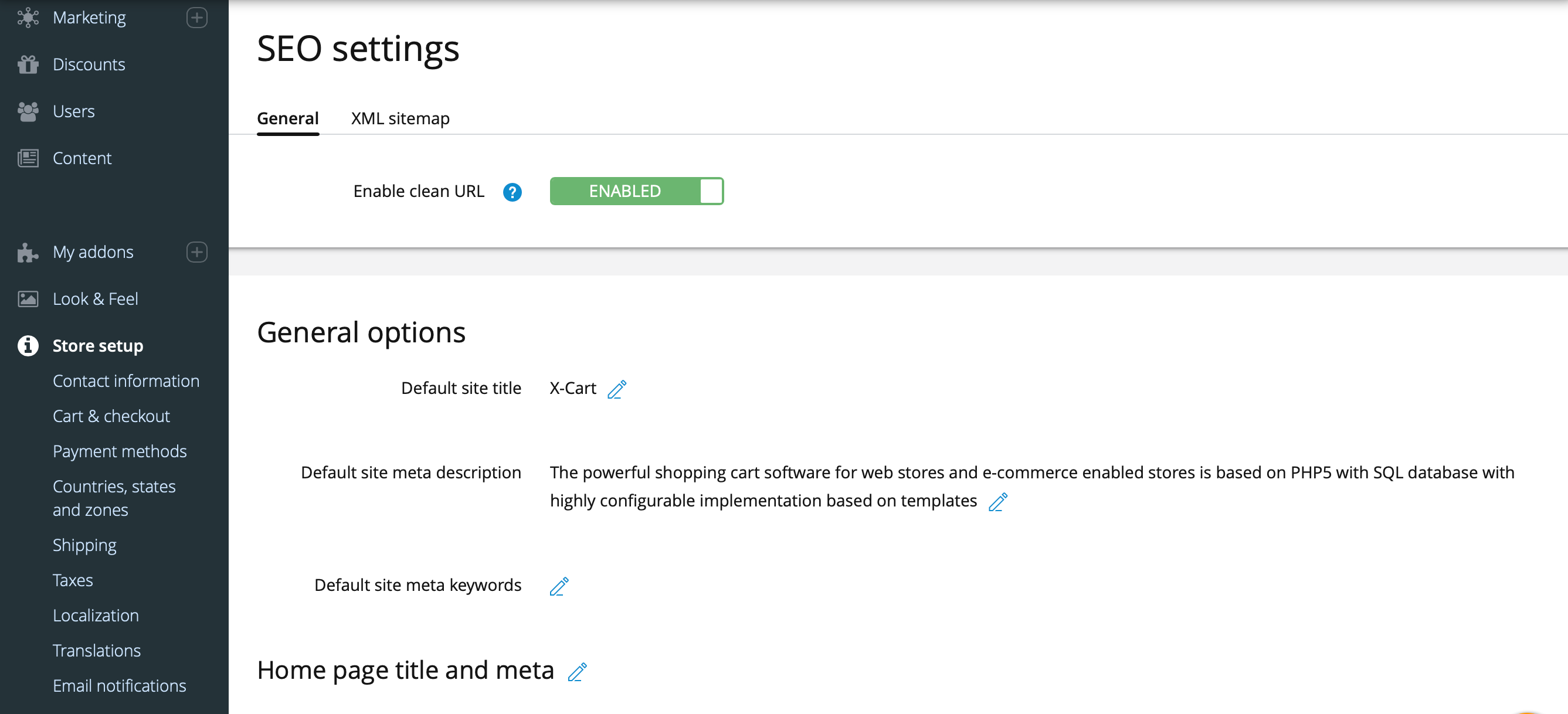1568x714 pixels.
Task: Go to Cart & checkout settings
Action: [x=111, y=416]
